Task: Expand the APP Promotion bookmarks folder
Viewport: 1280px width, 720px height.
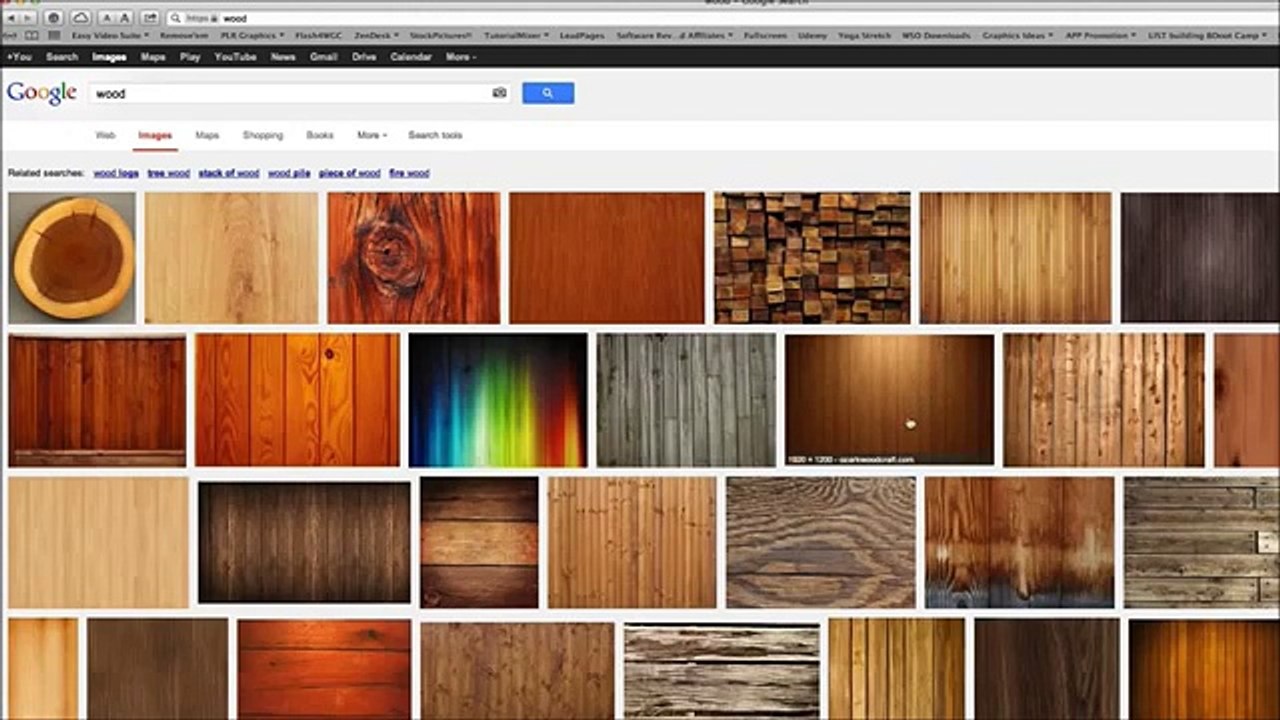Action: pyautogui.click(x=1100, y=35)
